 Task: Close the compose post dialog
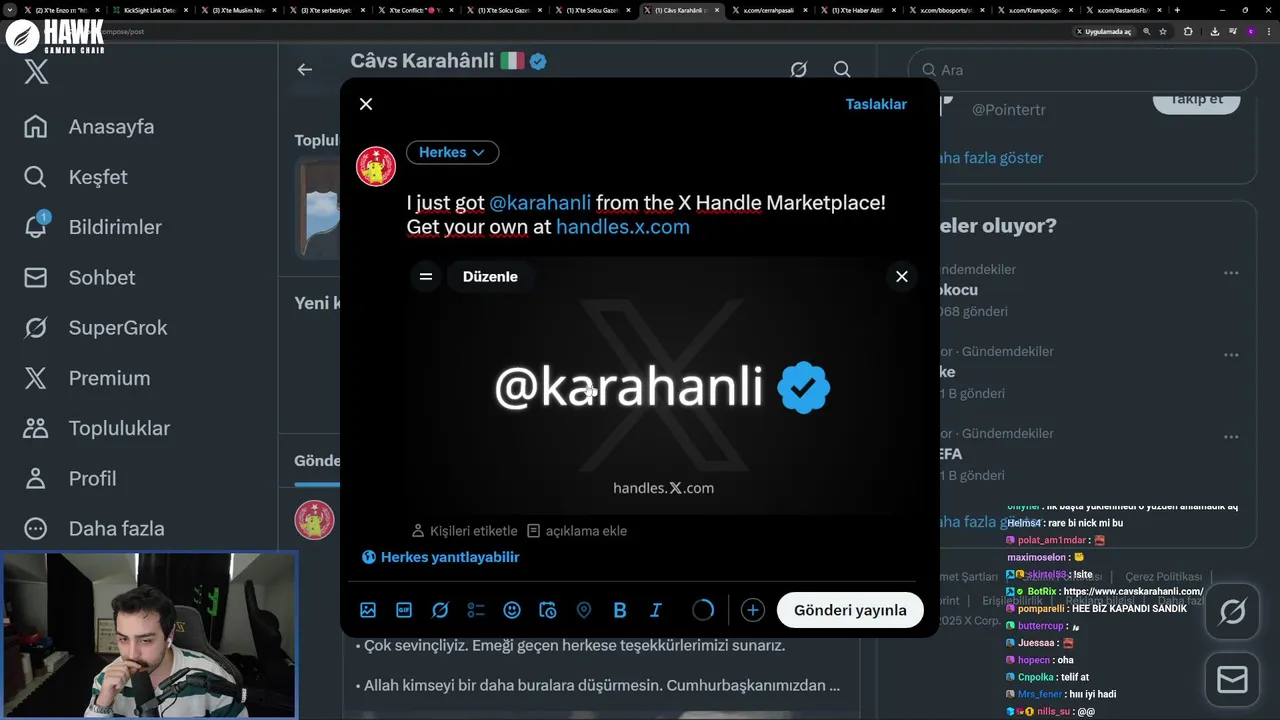point(366,104)
